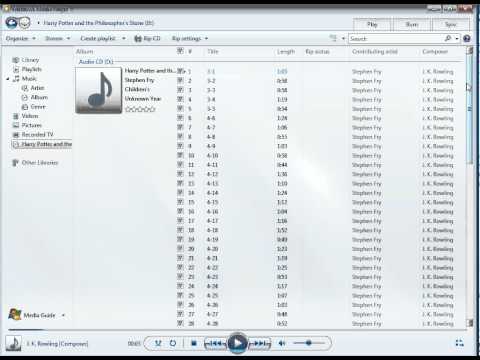This screenshot has width=480, height=360.
Task: Uncheck track 25 rip checkbox
Action: pyautogui.click(x=180, y=295)
